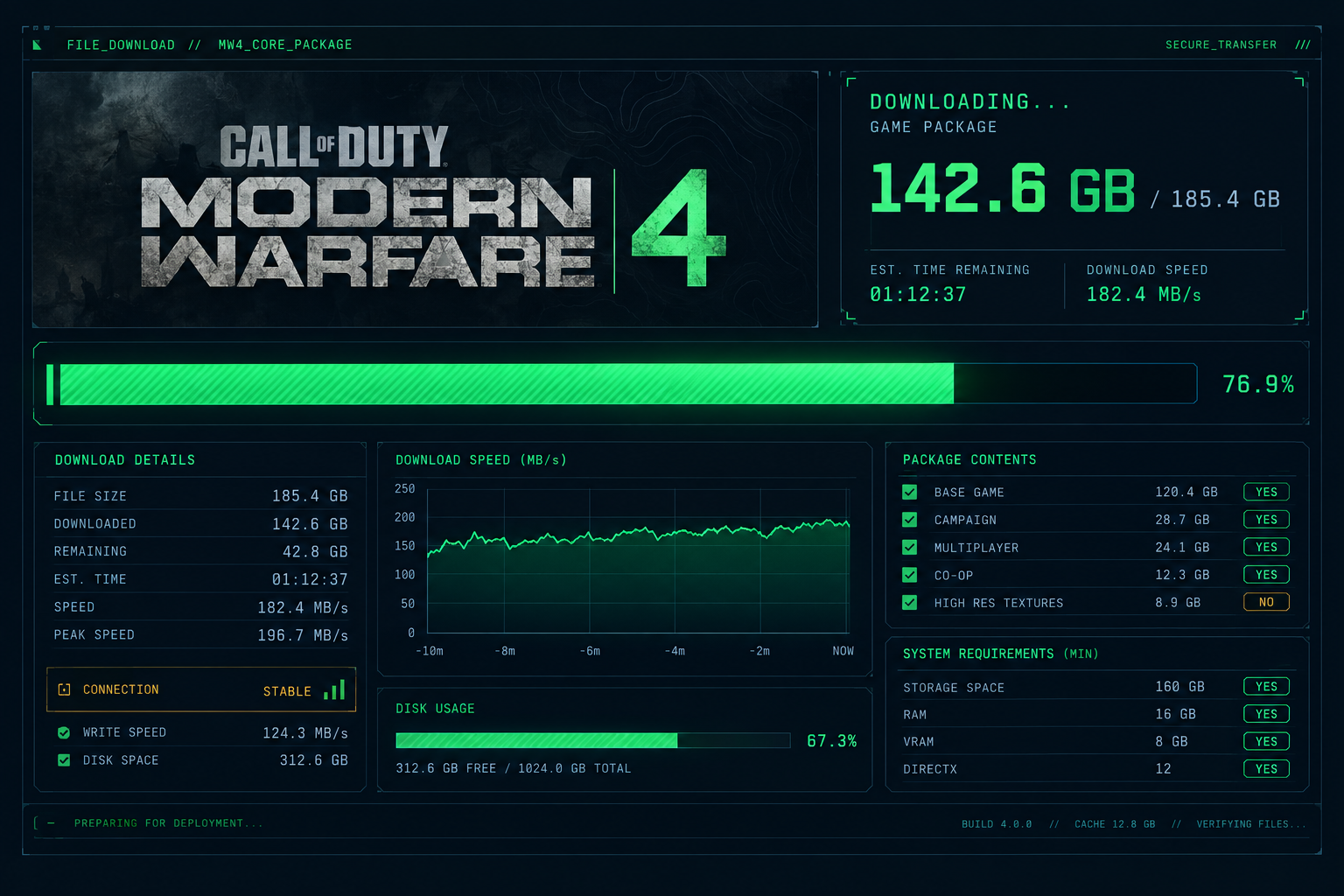Click the YES badge for MULTIPLAYER

[x=1266, y=547]
